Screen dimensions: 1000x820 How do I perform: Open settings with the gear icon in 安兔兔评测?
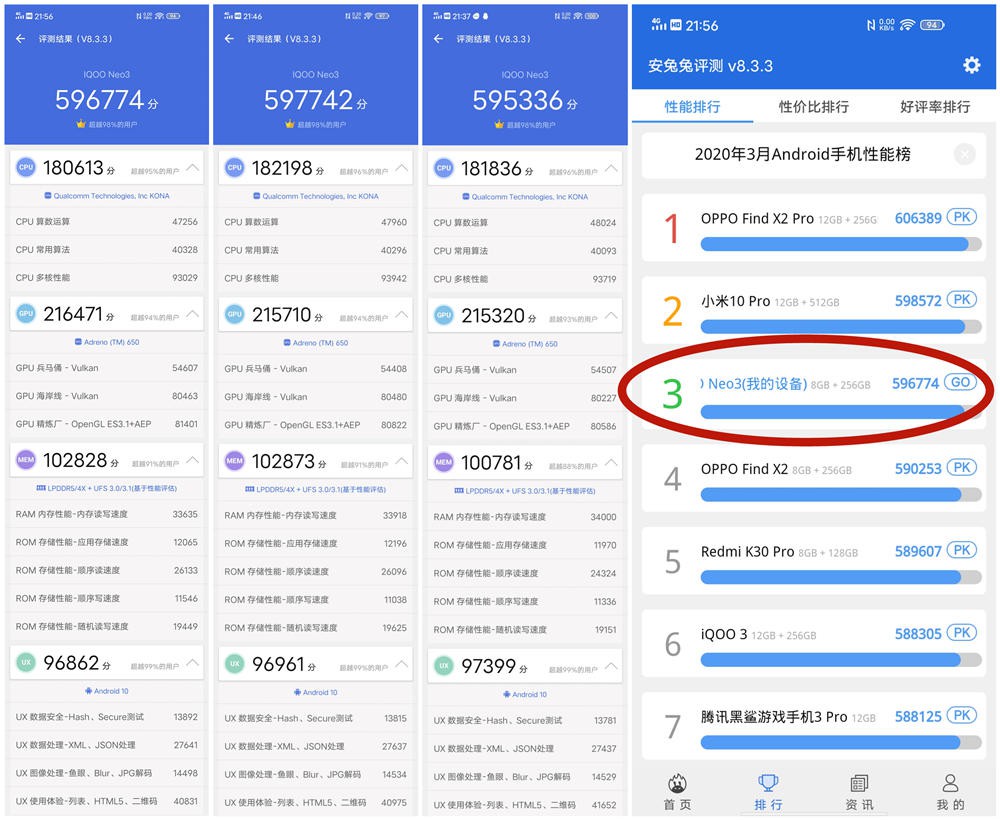971,65
